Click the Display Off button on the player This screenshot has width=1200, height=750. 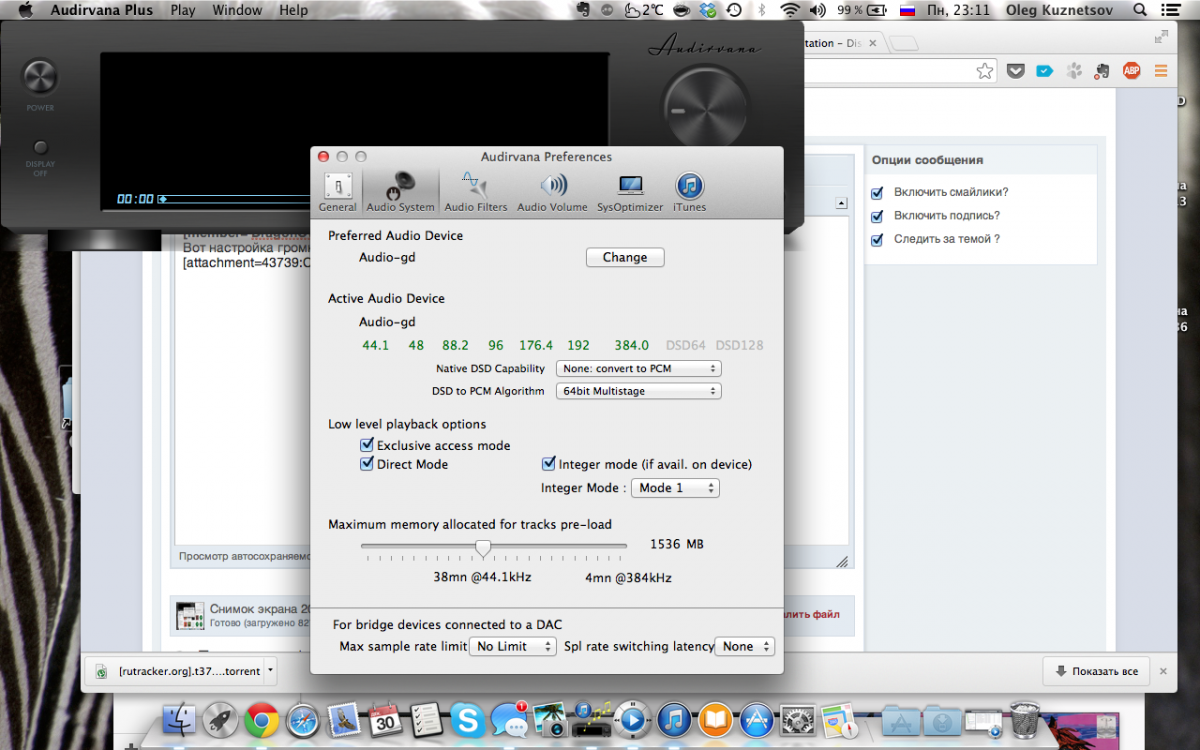point(41,147)
